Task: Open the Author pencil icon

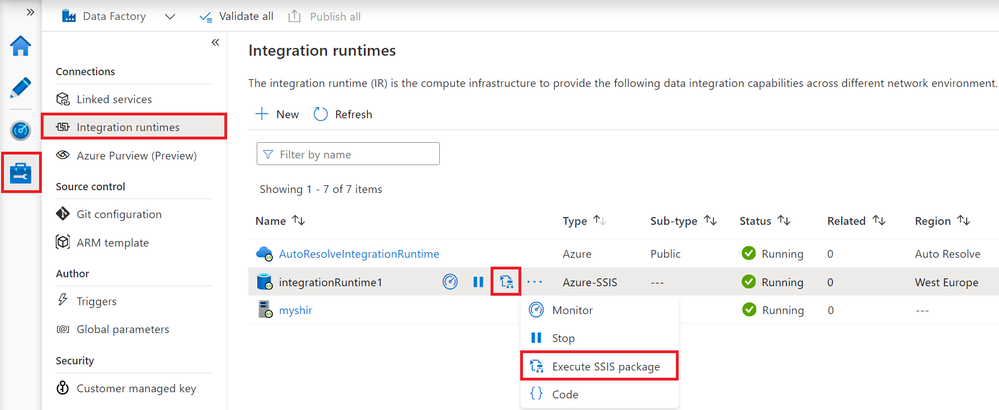Action: pyautogui.click(x=20, y=88)
